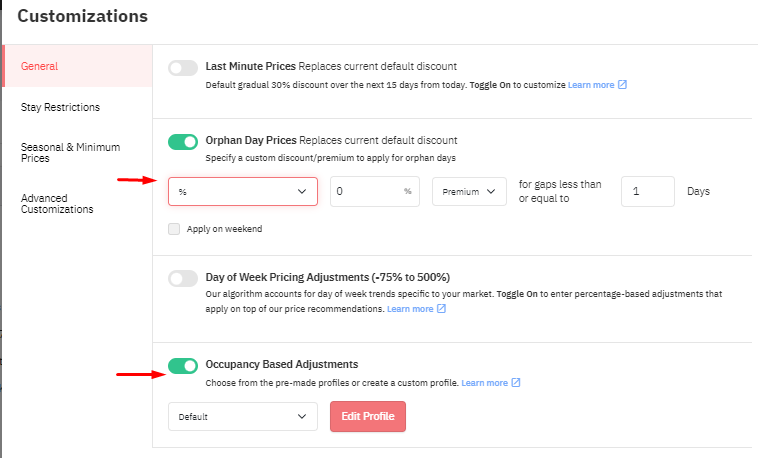Enable Day of Week Pricing Adjustments
The image size is (758, 458).
pos(183,279)
